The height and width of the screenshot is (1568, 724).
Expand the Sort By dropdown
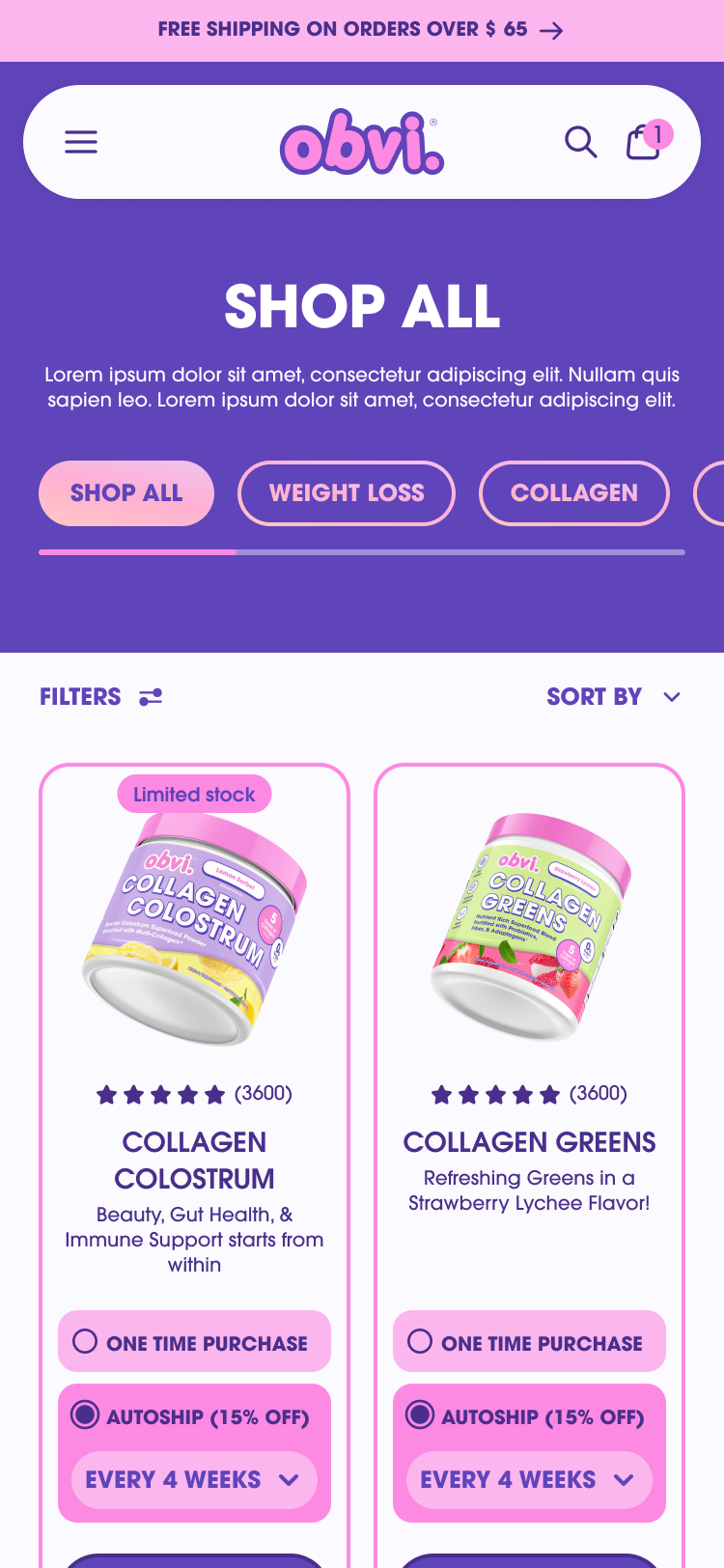click(614, 697)
